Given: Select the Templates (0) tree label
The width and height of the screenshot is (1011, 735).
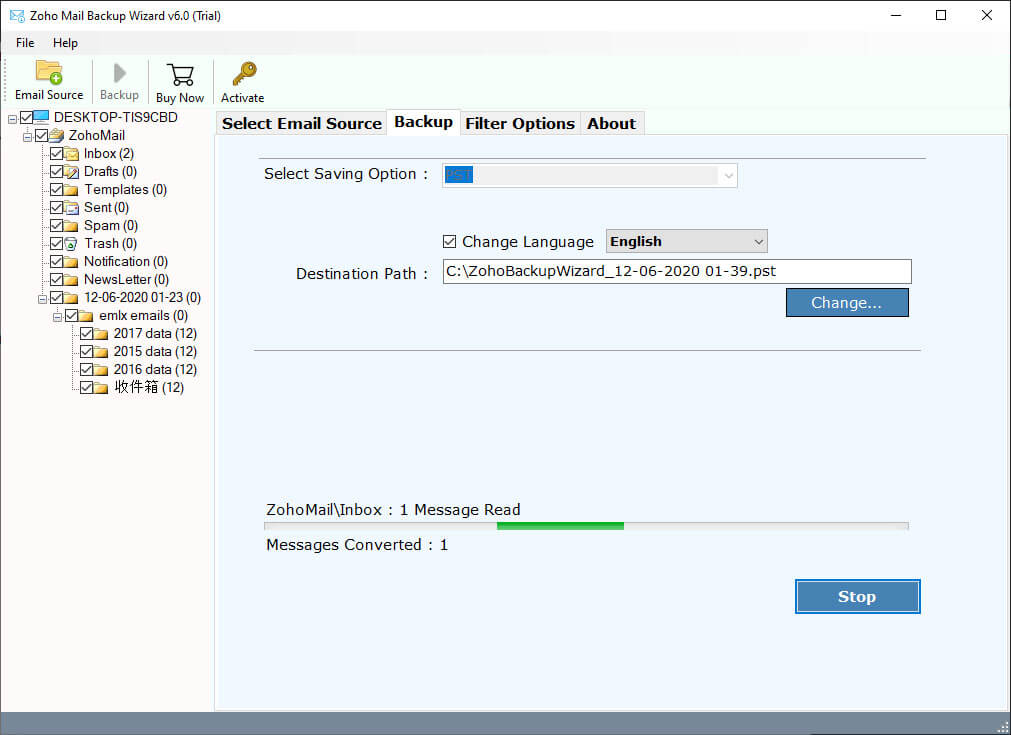Looking at the screenshot, I should point(126,190).
